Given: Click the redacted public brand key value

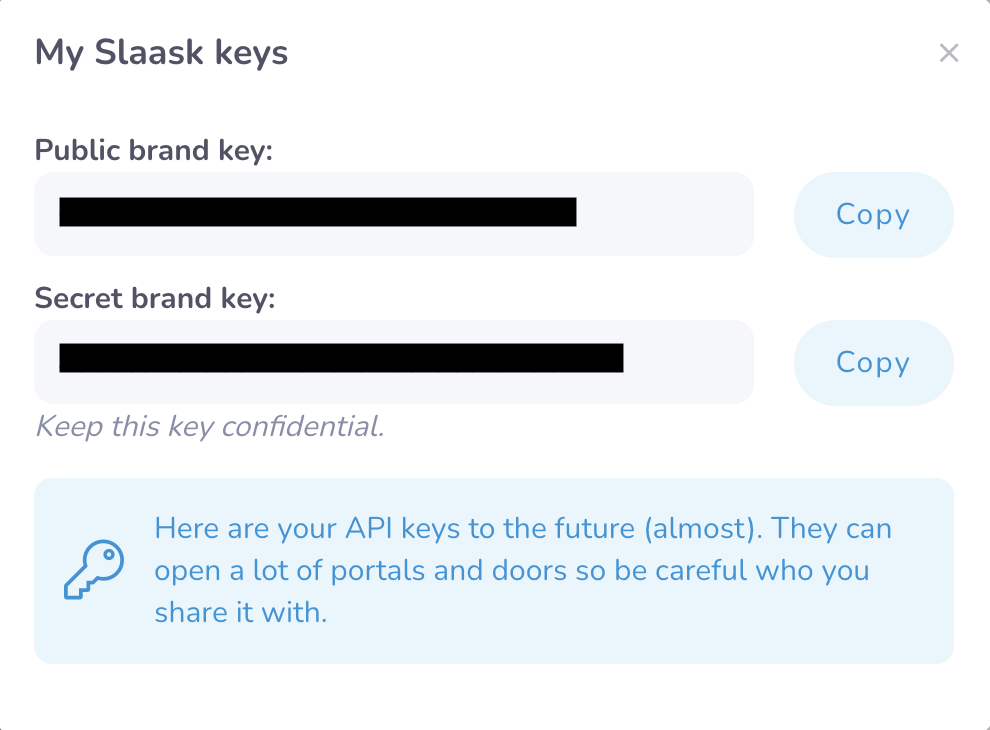Looking at the screenshot, I should [317, 213].
